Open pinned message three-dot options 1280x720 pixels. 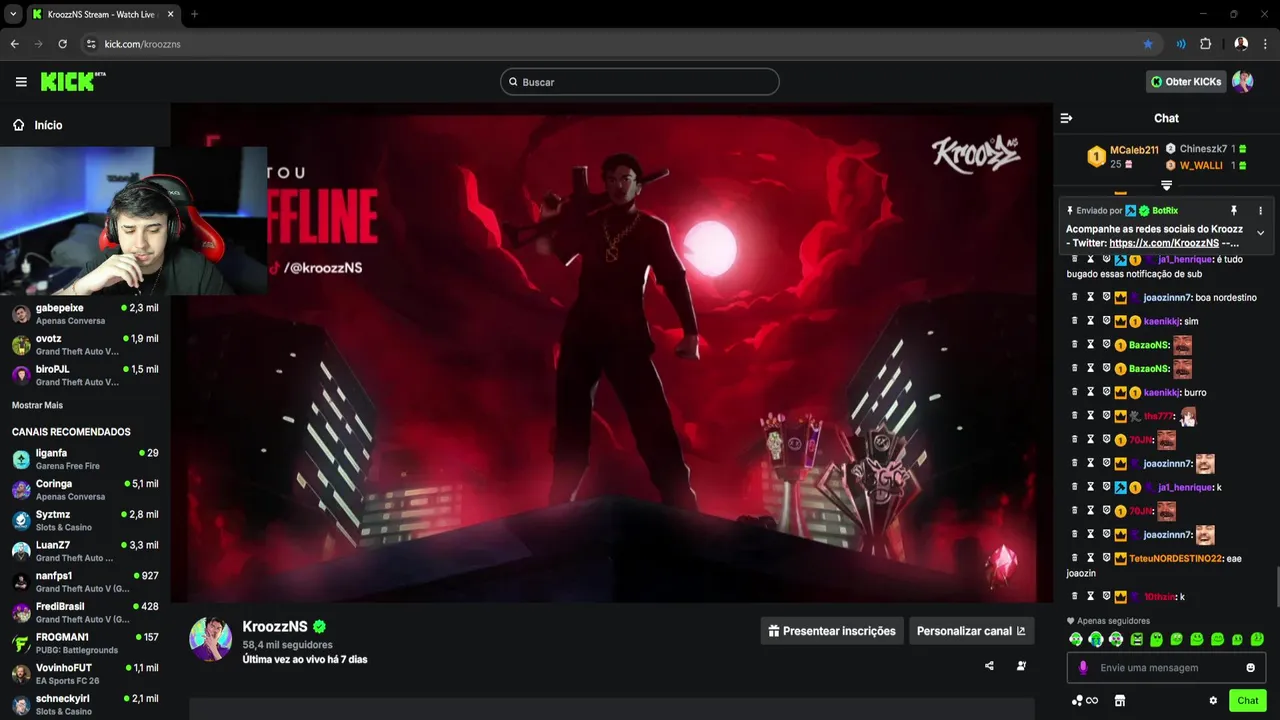pyautogui.click(x=1260, y=211)
